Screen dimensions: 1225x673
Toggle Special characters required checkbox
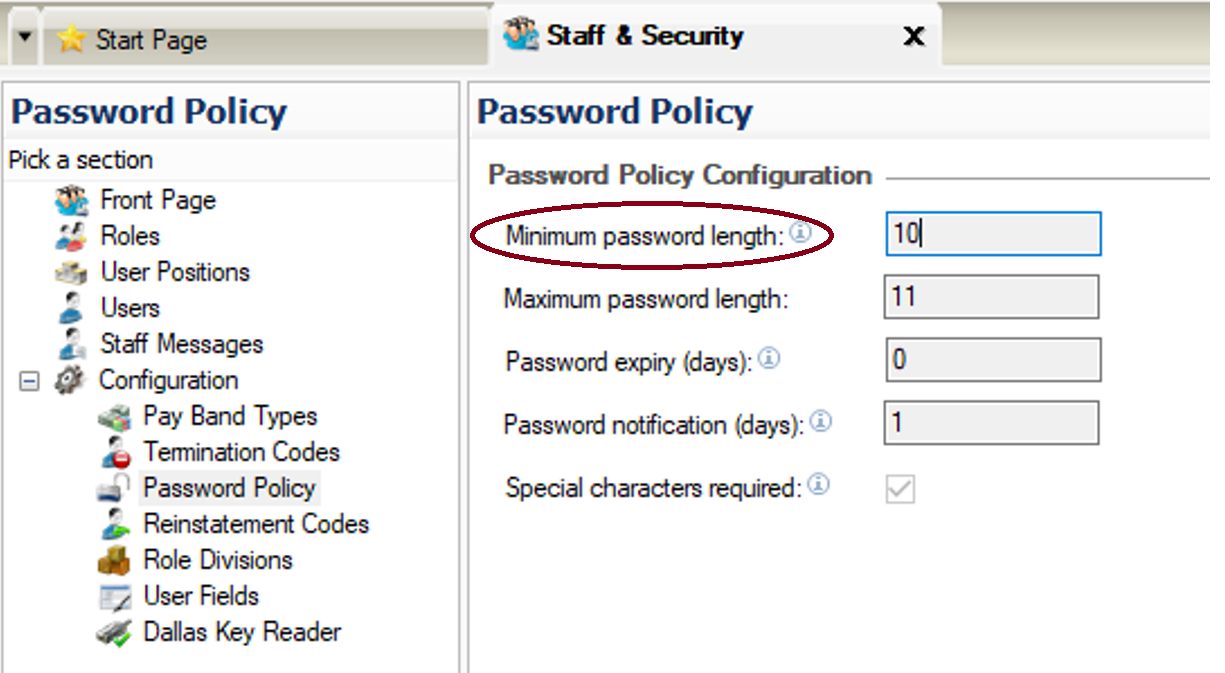[900, 488]
